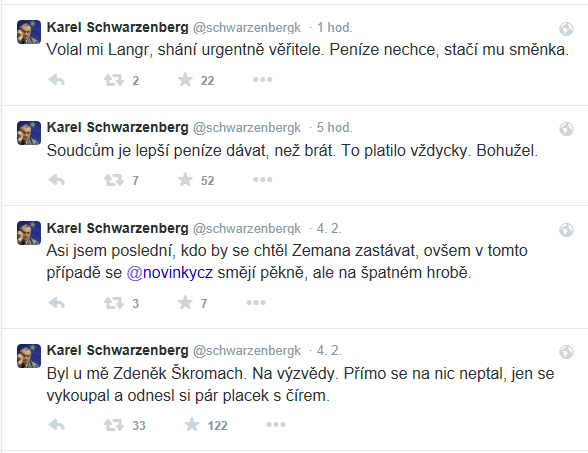Click the @novinkycz mention link
588x453 pixels.
click(x=170, y=273)
